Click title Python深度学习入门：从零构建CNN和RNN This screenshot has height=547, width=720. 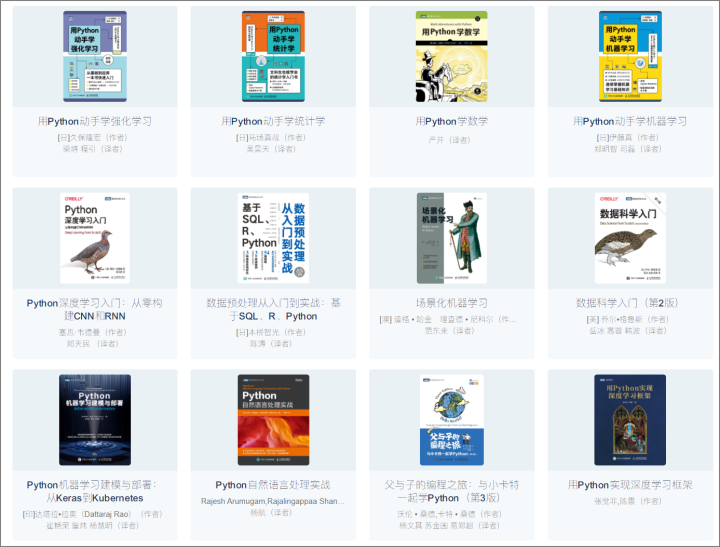pos(95,310)
